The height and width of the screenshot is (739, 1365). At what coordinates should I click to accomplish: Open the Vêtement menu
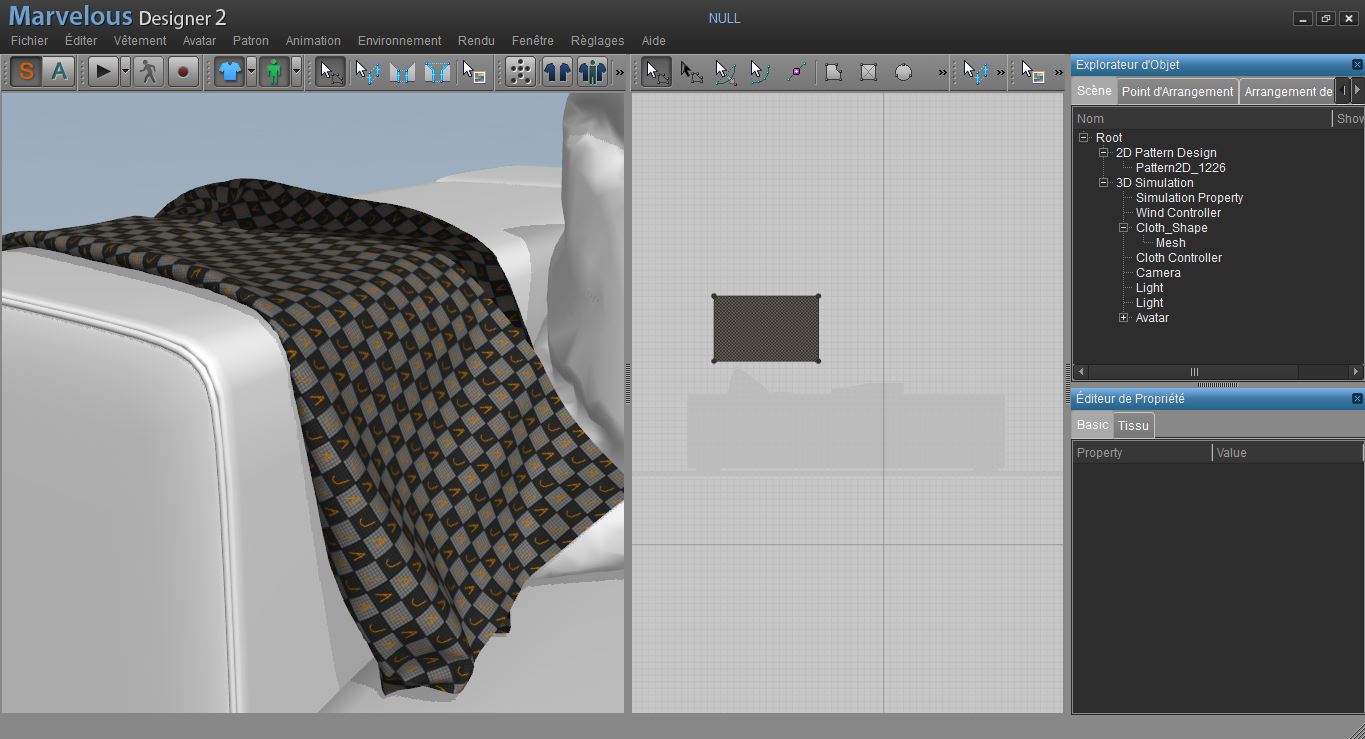(x=140, y=41)
